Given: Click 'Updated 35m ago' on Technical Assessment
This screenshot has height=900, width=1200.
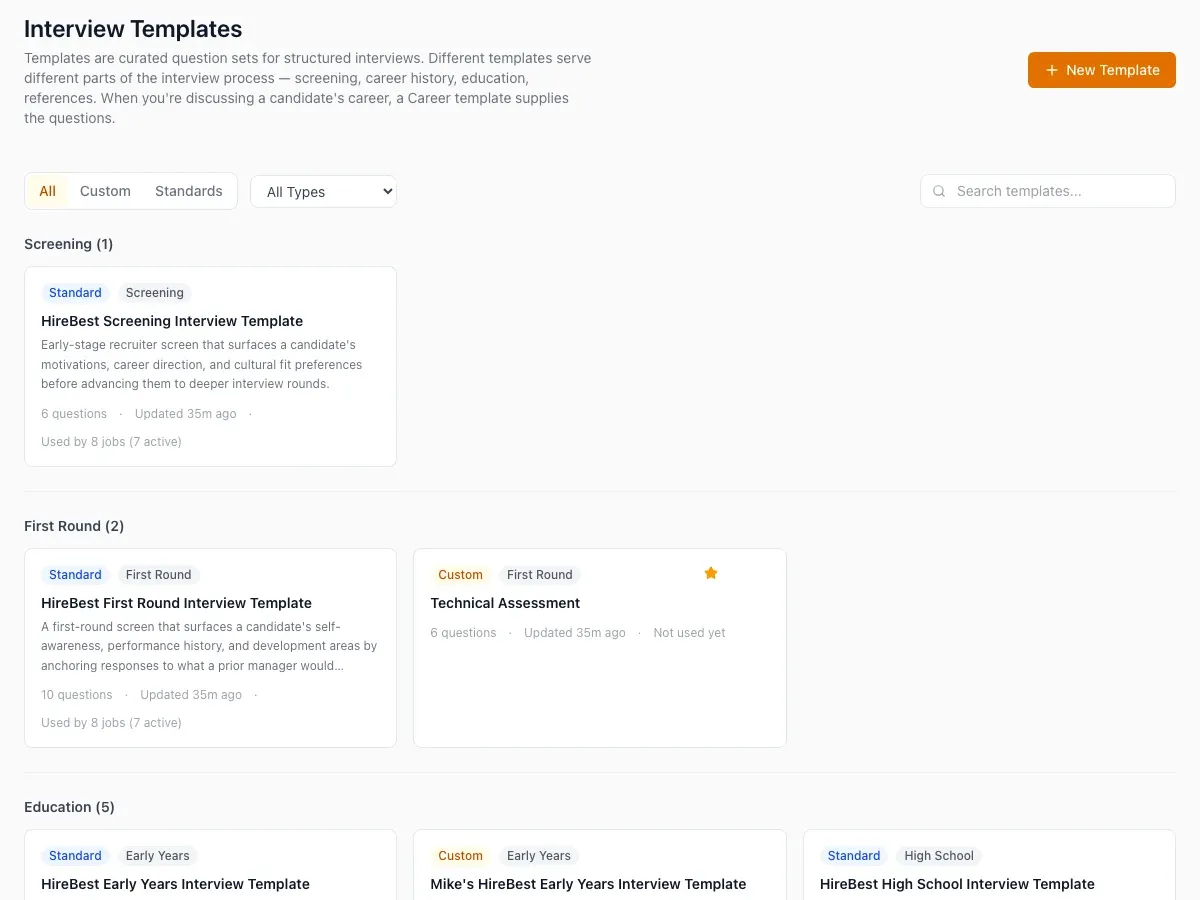Looking at the screenshot, I should (x=575, y=633).
